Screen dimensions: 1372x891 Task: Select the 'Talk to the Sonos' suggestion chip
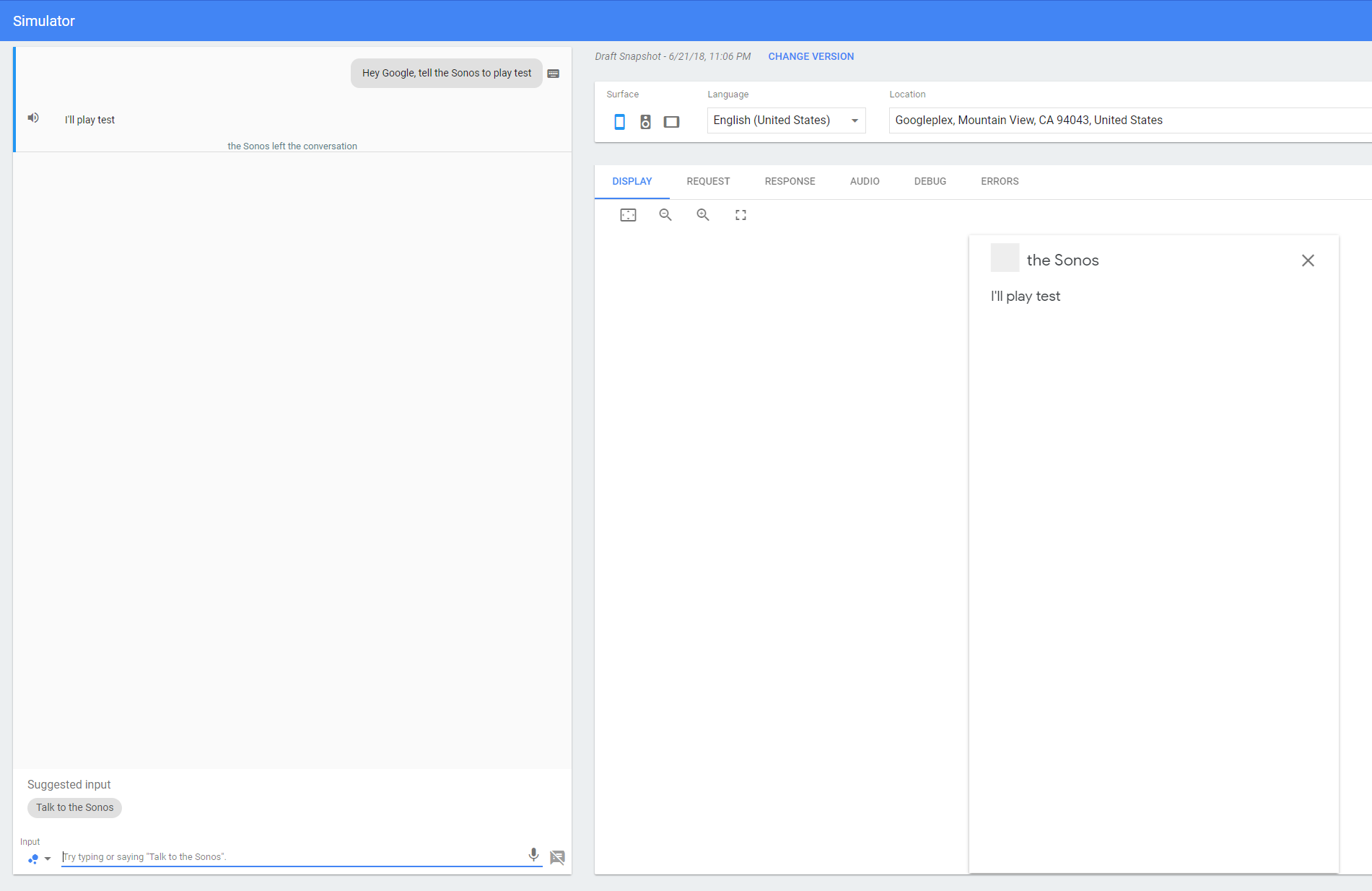pos(75,807)
